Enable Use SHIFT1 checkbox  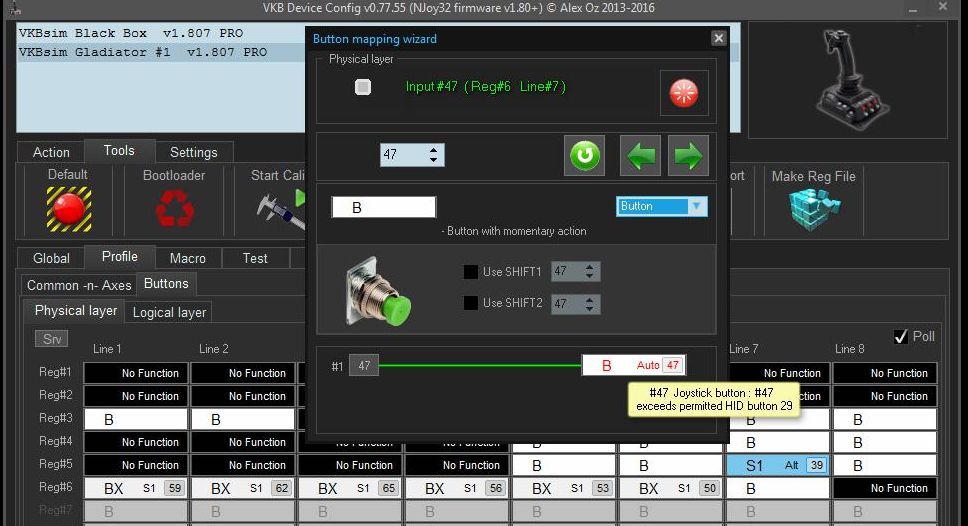[x=470, y=272]
